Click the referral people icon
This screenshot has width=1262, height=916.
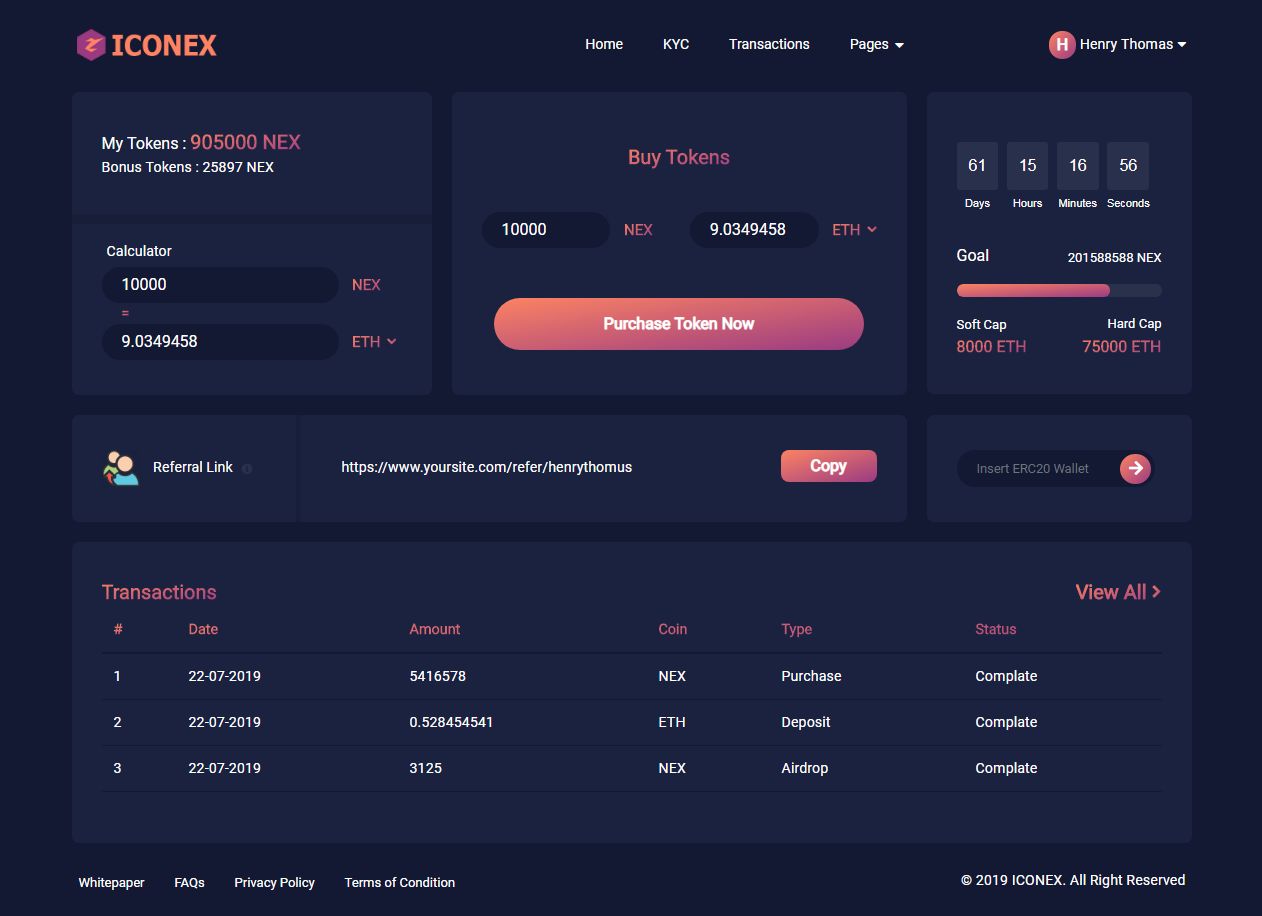coord(121,468)
